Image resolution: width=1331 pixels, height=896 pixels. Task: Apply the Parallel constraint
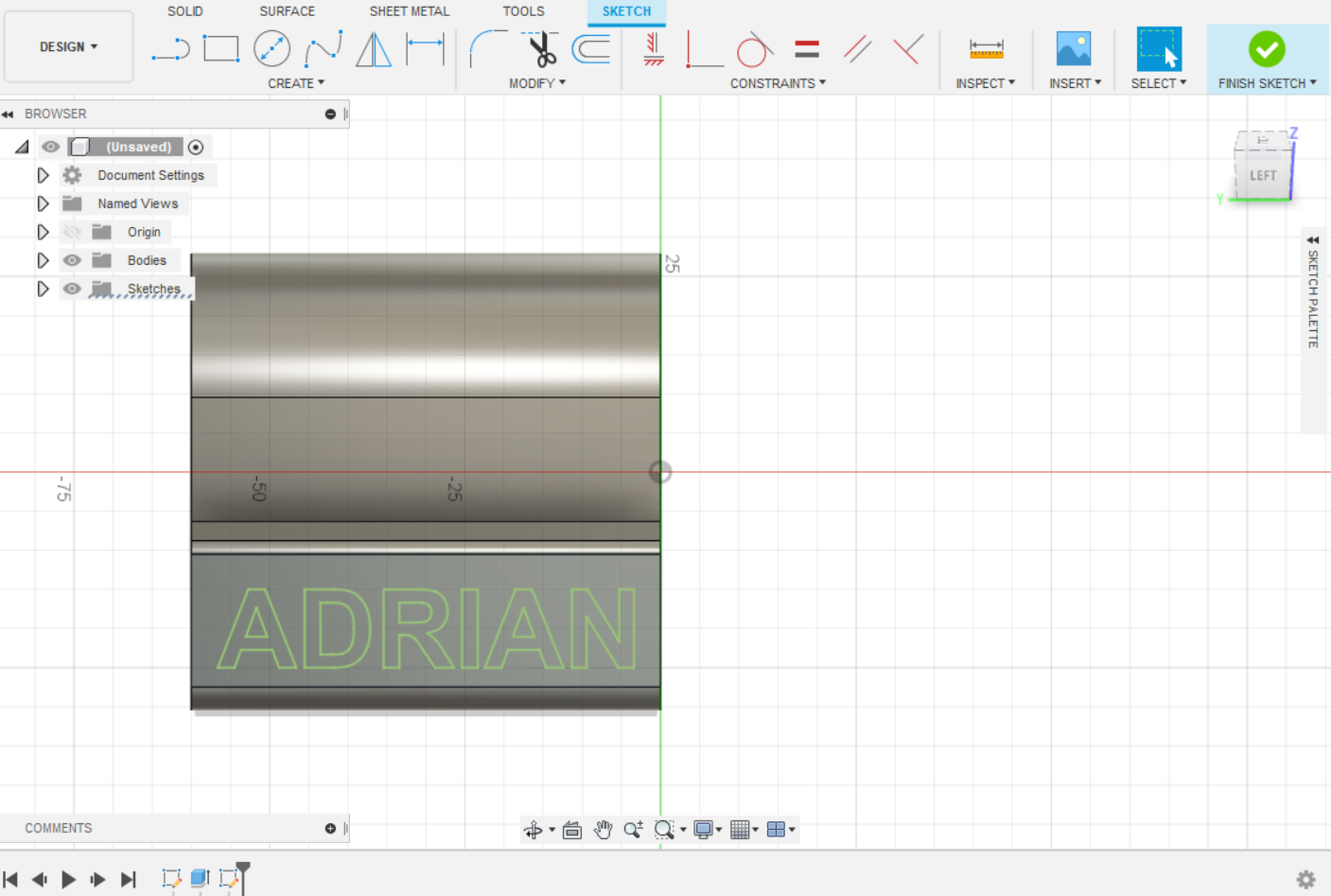pos(858,48)
